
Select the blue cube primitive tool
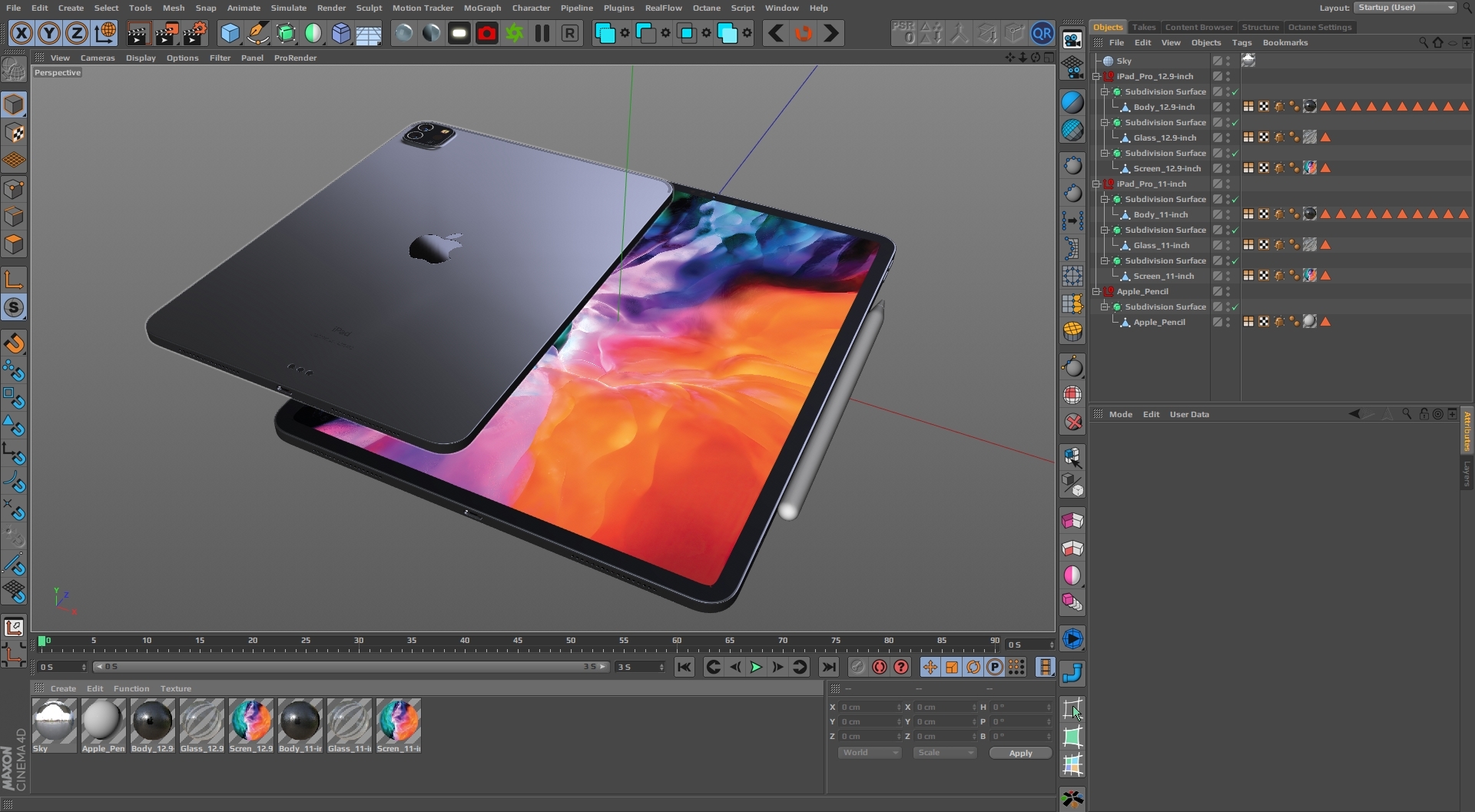point(230,34)
